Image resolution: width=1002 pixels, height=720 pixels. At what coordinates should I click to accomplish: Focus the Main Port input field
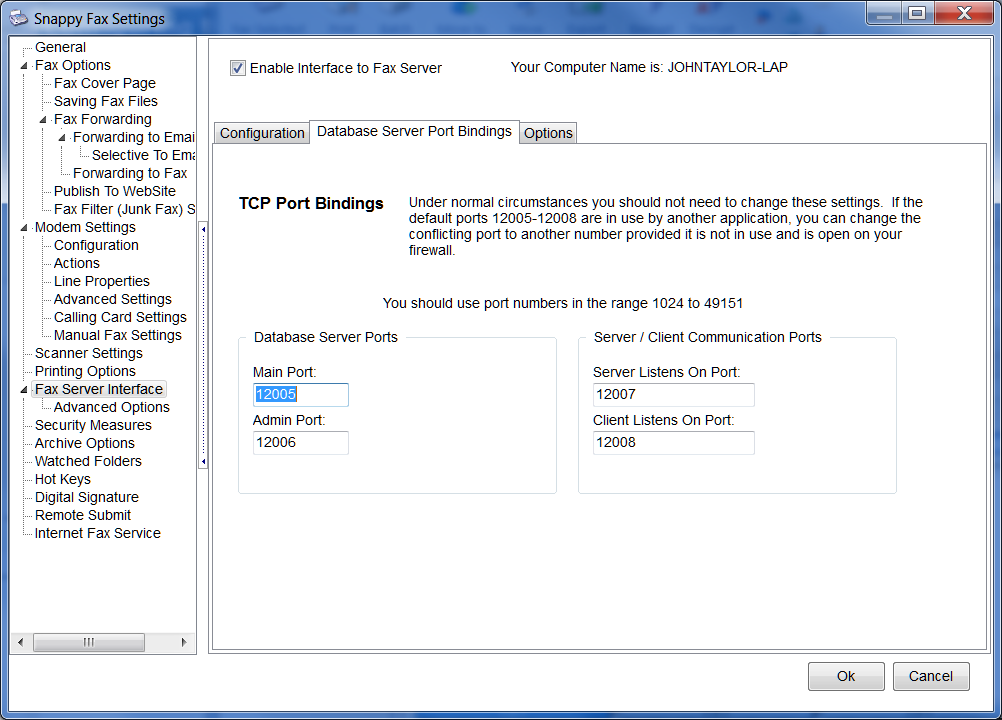coord(301,395)
